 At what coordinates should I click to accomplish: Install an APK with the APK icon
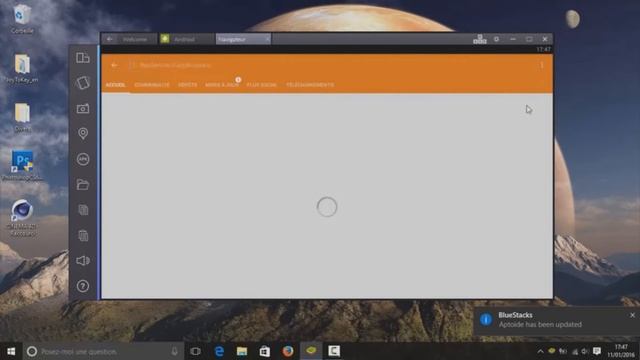83,159
